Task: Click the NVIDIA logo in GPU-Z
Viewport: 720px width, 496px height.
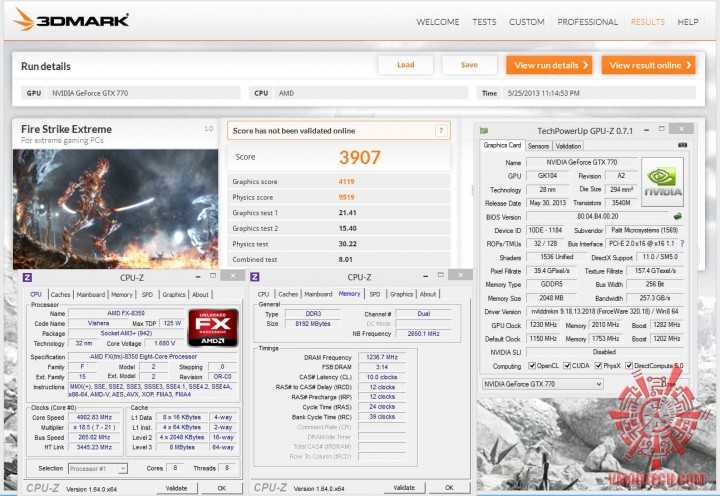Action: click(x=662, y=182)
